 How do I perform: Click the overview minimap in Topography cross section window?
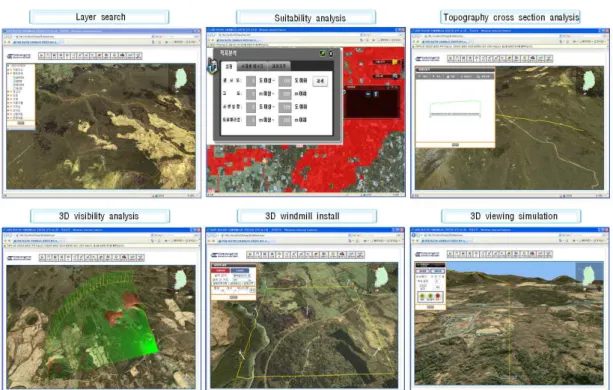590,80
